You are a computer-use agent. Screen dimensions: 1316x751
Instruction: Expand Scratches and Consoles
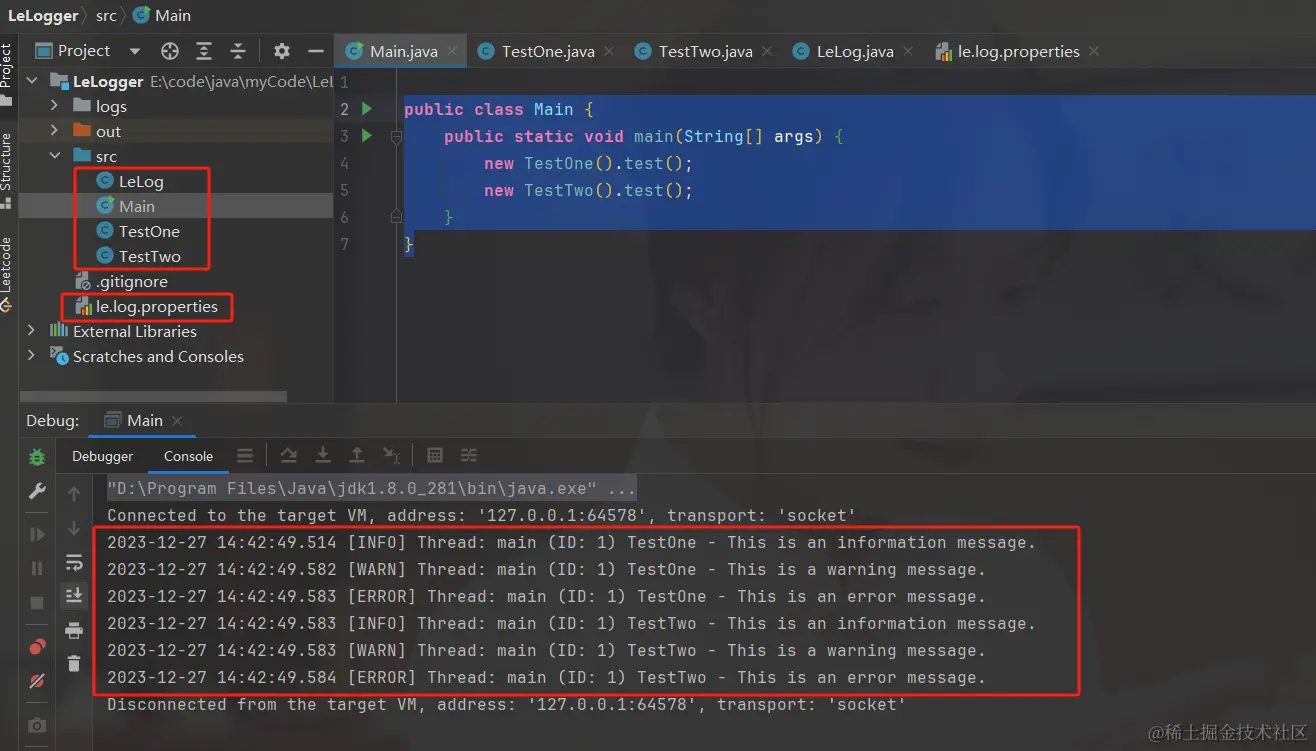(32, 356)
